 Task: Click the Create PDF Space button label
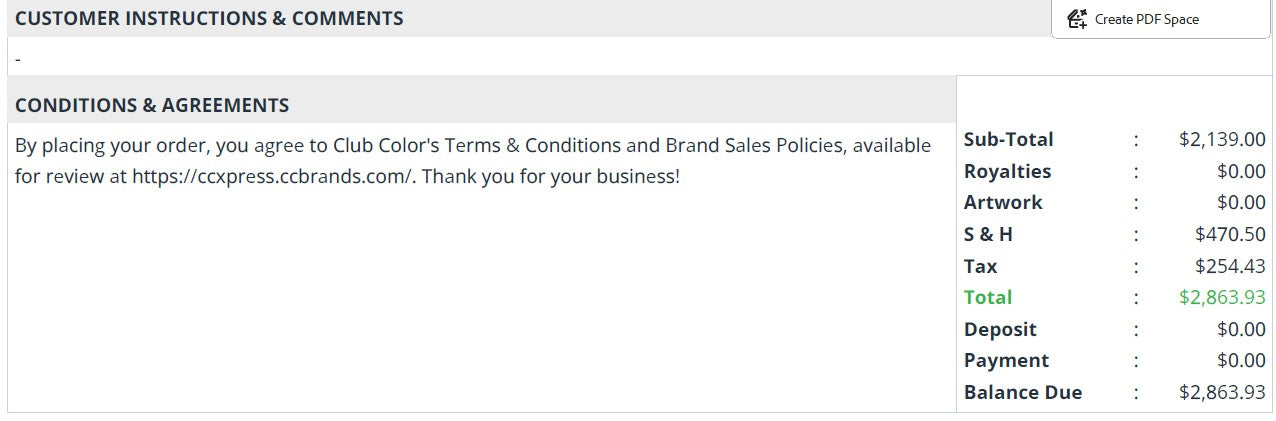1147,19
